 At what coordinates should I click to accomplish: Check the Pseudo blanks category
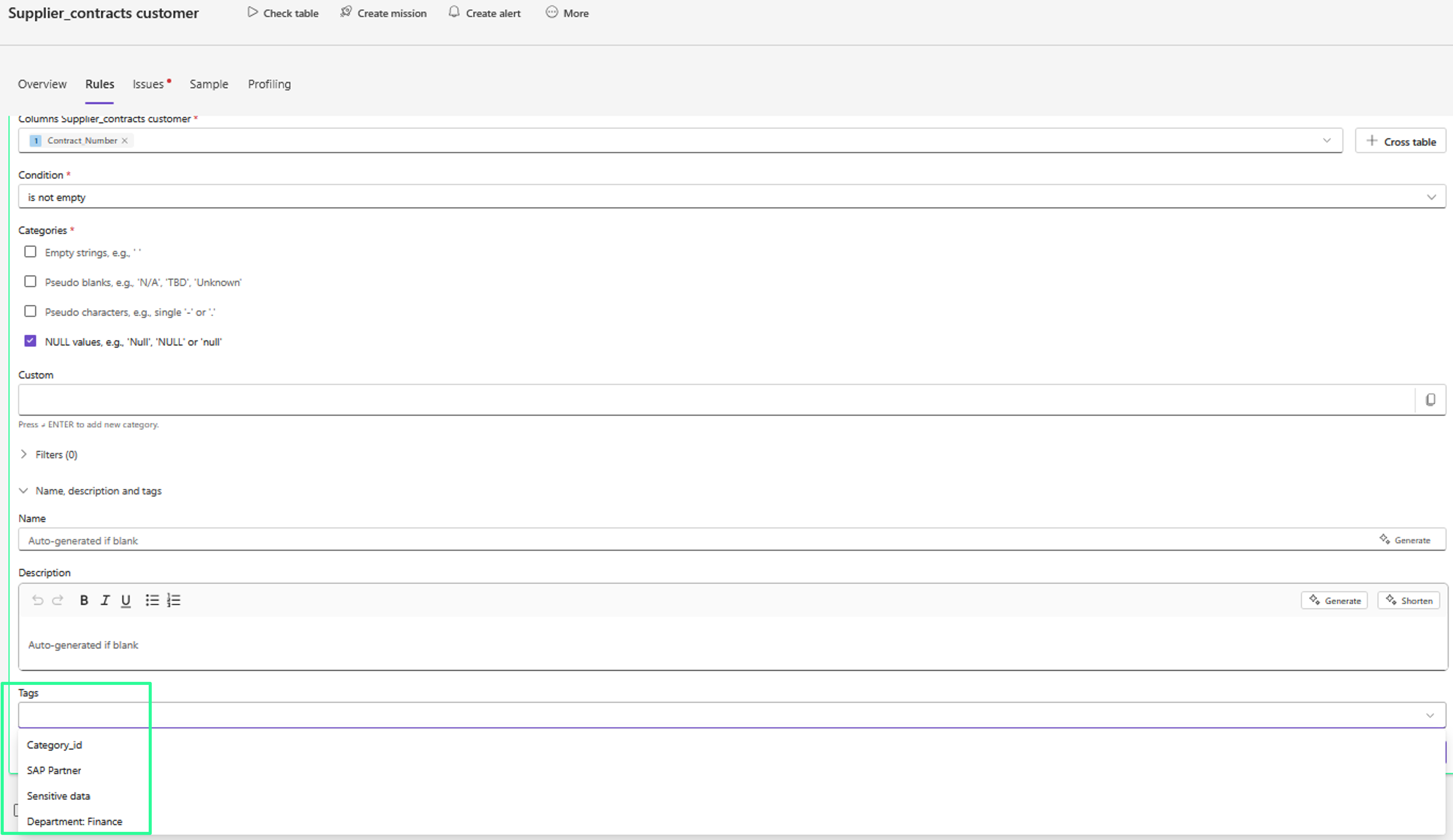pos(31,281)
